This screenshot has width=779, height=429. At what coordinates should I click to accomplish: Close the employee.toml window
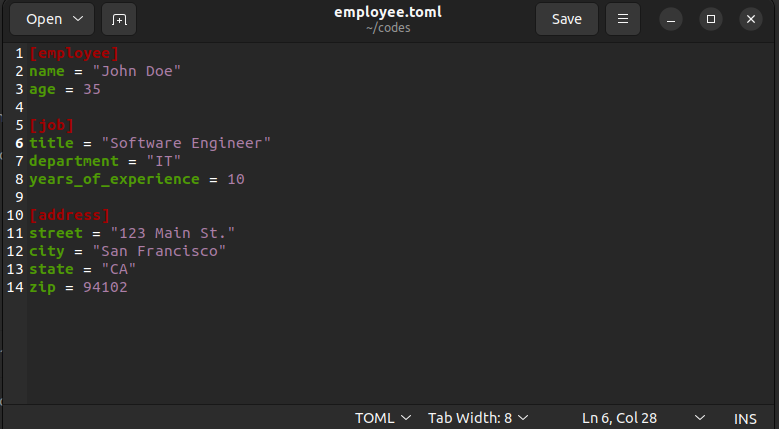[x=751, y=19]
